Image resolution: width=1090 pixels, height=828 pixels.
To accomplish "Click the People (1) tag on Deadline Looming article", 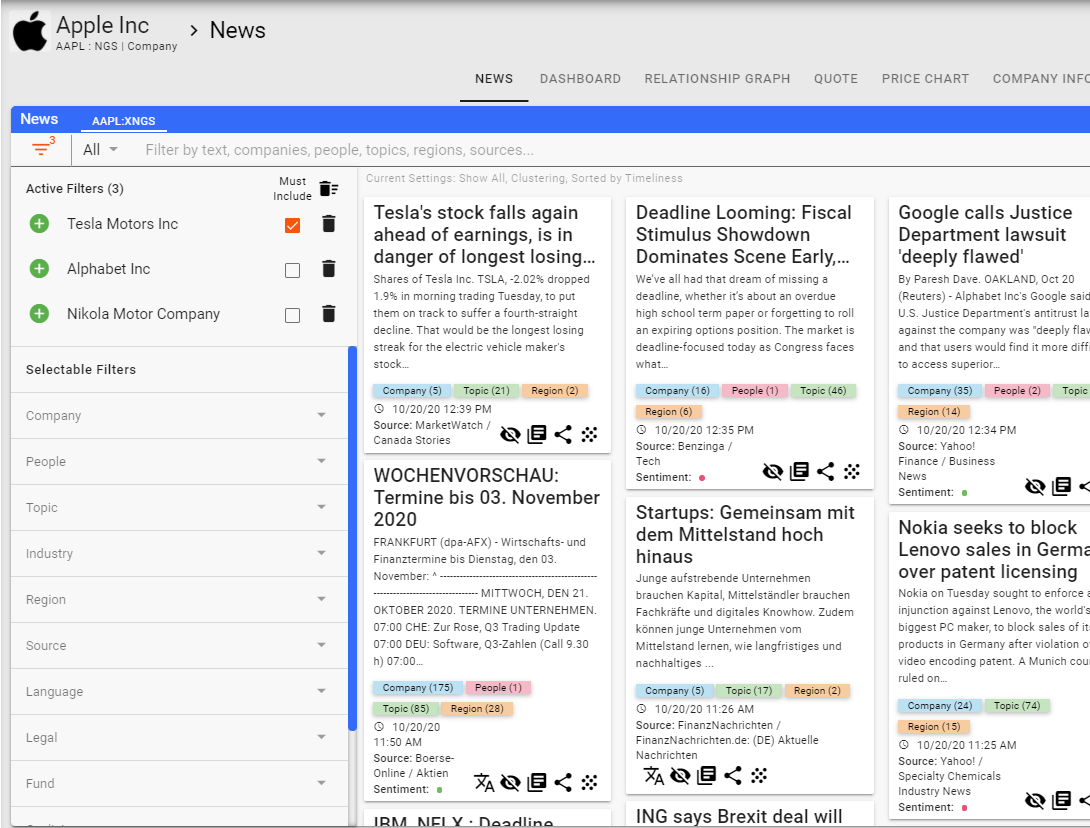I will coord(754,391).
